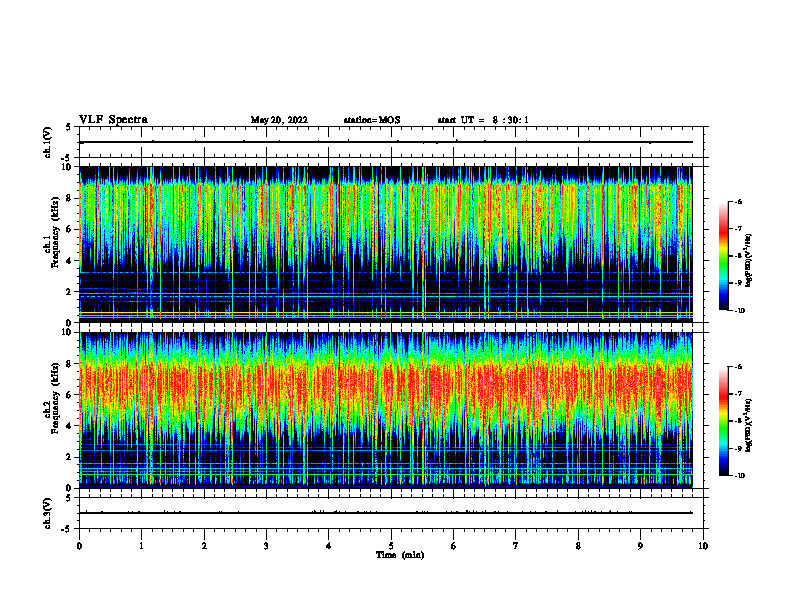Image resolution: width=792 pixels, height=612 pixels.
Task: Click the ch.1 color bar '-6' label
Action: (x=738, y=201)
